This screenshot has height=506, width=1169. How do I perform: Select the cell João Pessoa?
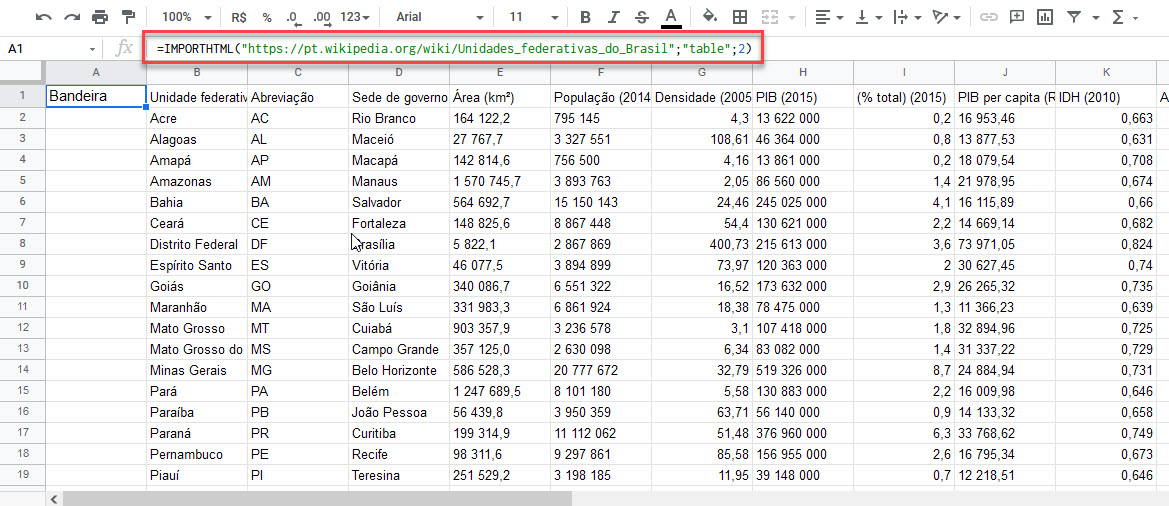399,412
